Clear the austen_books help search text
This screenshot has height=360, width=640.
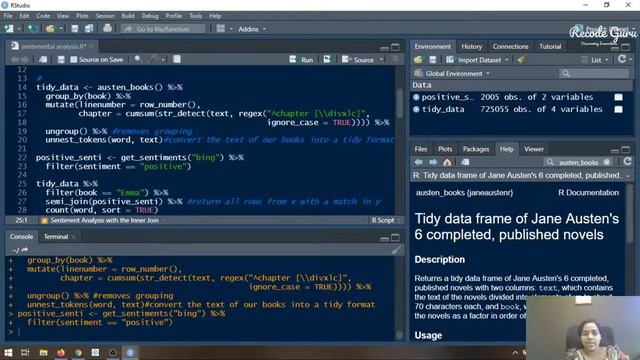coord(607,162)
